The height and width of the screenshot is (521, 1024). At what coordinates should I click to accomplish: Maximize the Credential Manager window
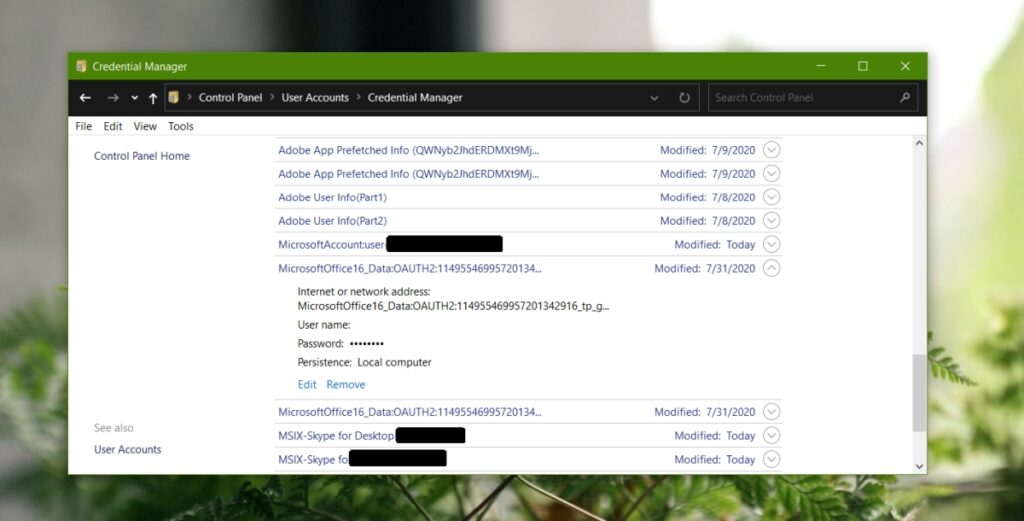coord(863,66)
